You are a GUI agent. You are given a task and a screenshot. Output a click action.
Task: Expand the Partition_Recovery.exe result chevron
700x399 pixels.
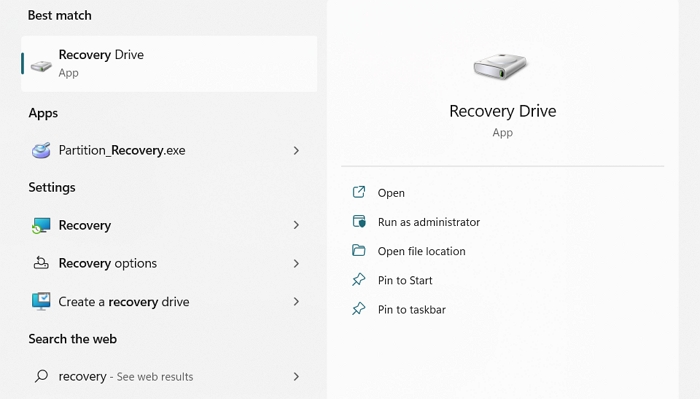[x=296, y=150]
